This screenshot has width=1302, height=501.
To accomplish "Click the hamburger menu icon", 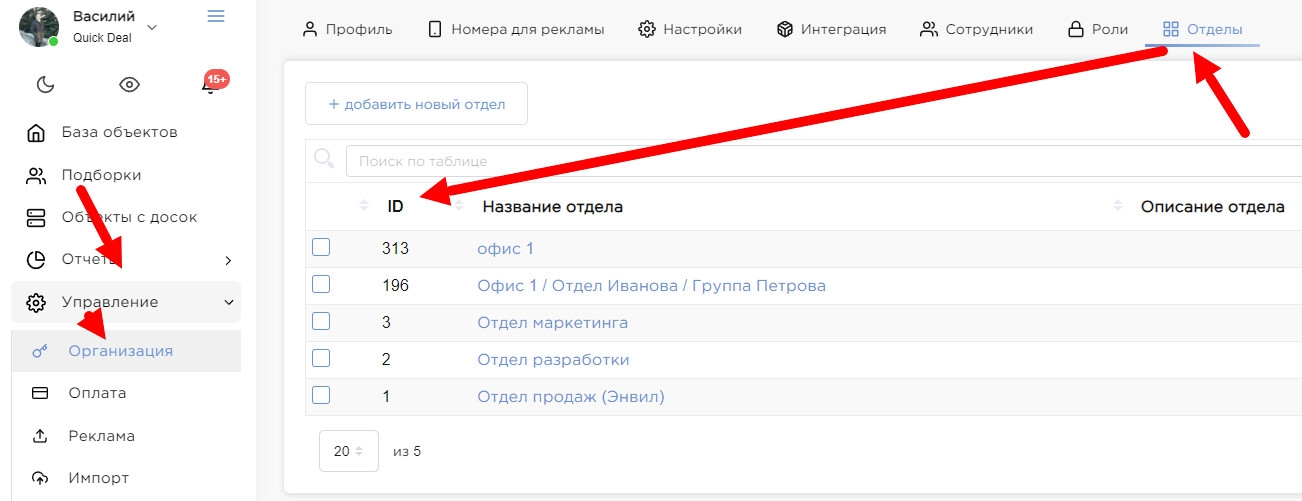I will pos(215,16).
